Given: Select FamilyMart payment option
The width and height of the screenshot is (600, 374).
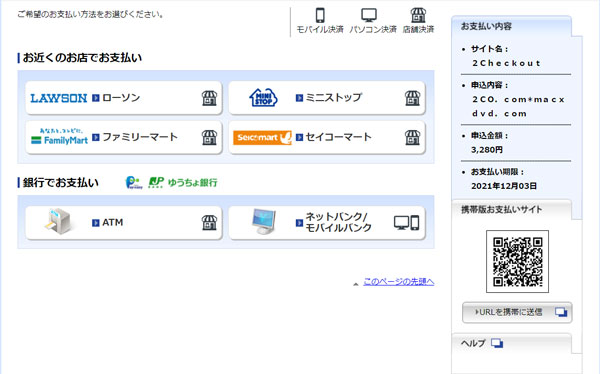Looking at the screenshot, I should tap(124, 137).
